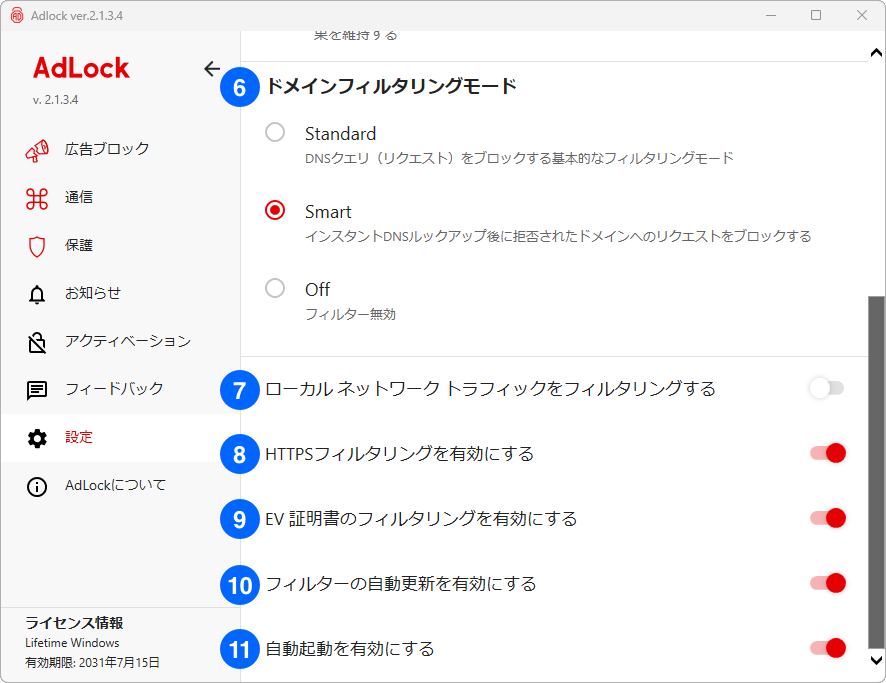The image size is (886, 683).
Task: Click the chat bubble icon for フィードバック
Action: click(x=37, y=390)
